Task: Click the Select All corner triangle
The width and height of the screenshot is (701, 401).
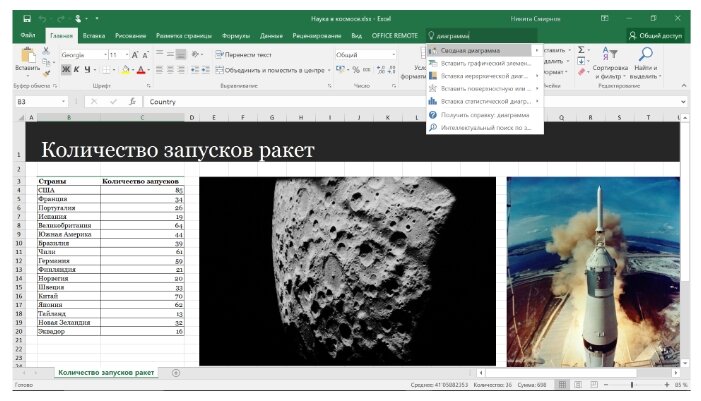Action: [x=21, y=118]
